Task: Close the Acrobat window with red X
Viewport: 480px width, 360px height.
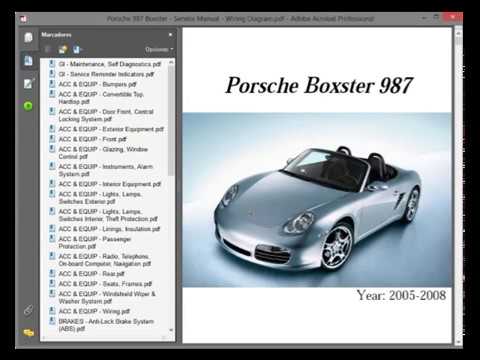Action: pos(452,17)
